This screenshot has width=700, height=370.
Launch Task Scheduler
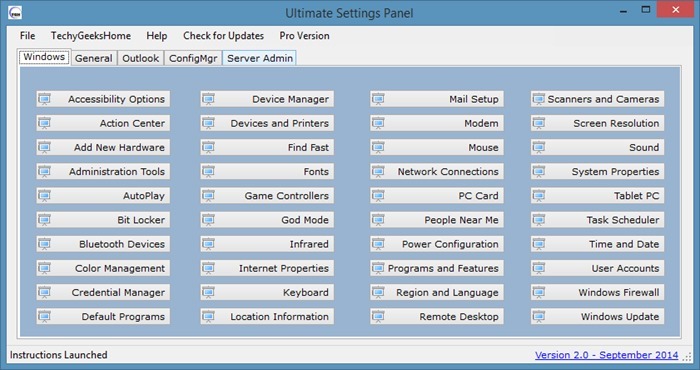[x=597, y=220]
